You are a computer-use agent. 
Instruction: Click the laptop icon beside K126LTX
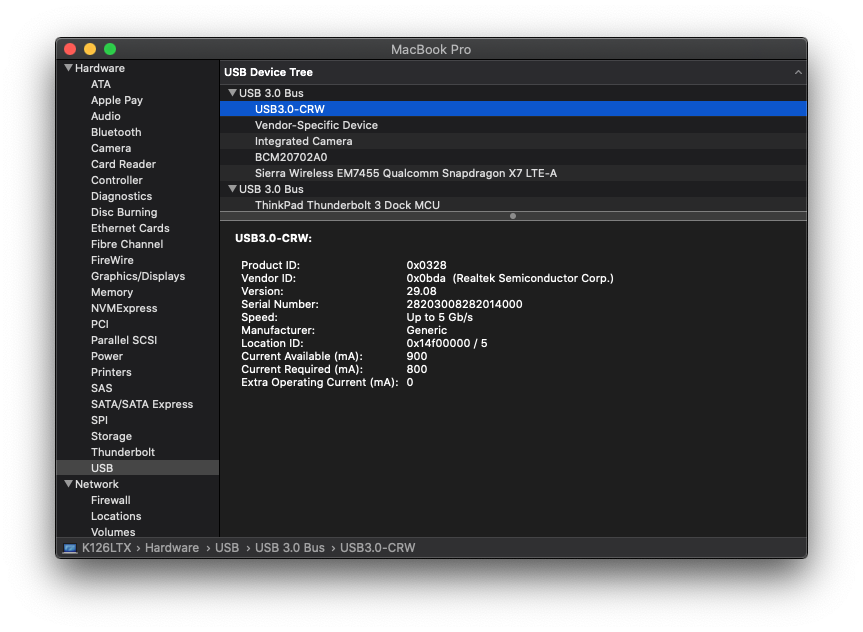70,548
